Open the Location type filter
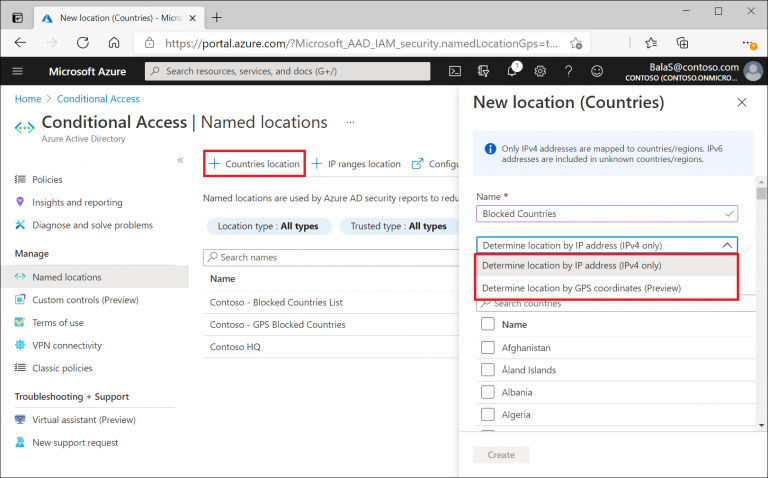This screenshot has width=768, height=478. click(268, 226)
